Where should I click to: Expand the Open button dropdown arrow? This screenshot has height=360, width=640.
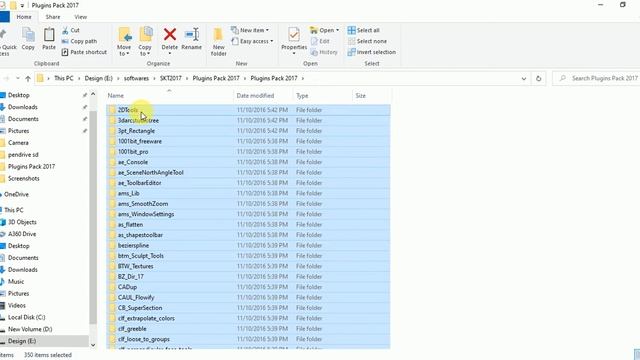(x=338, y=30)
